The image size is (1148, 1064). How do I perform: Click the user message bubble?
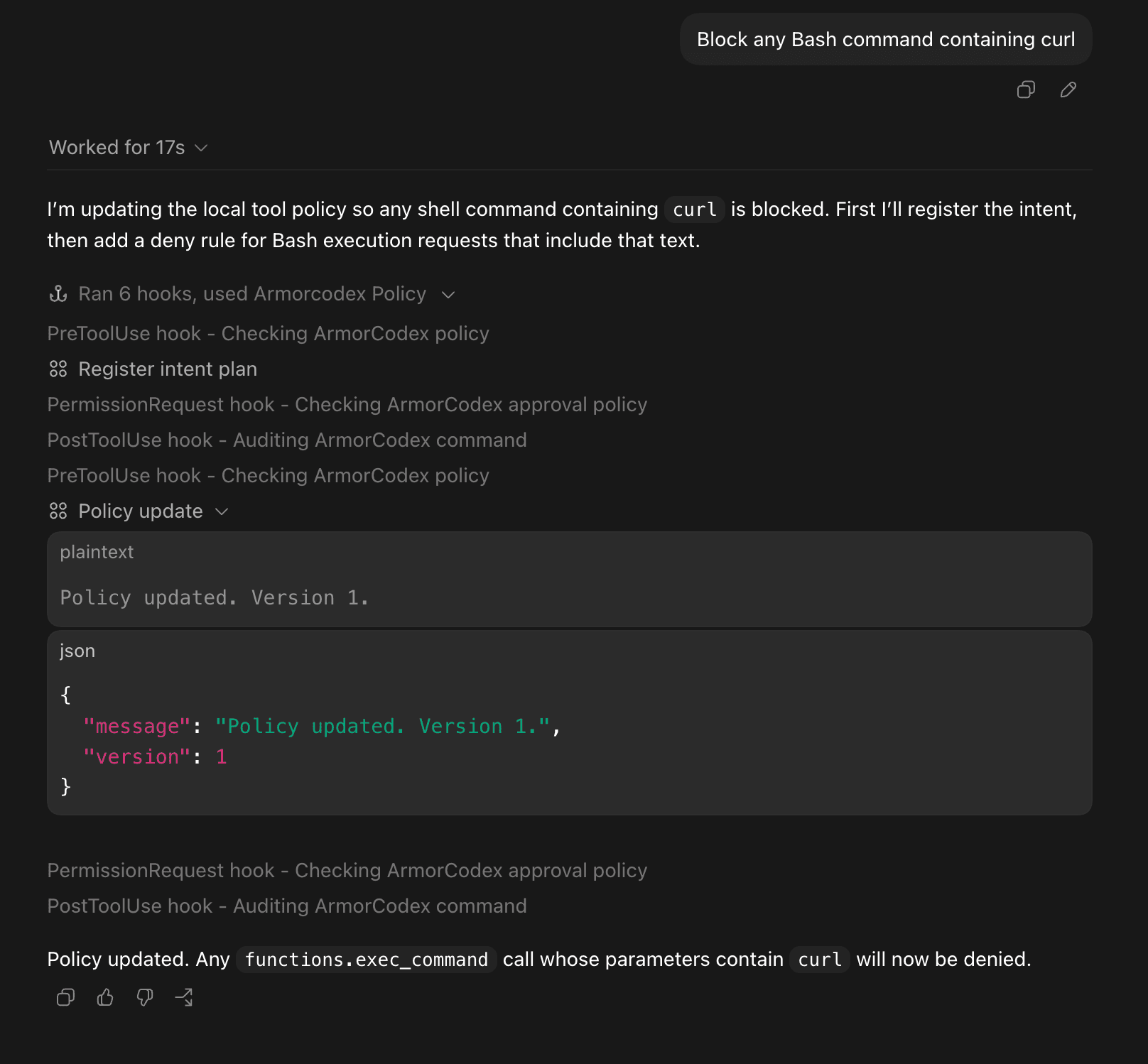pyautogui.click(x=886, y=39)
